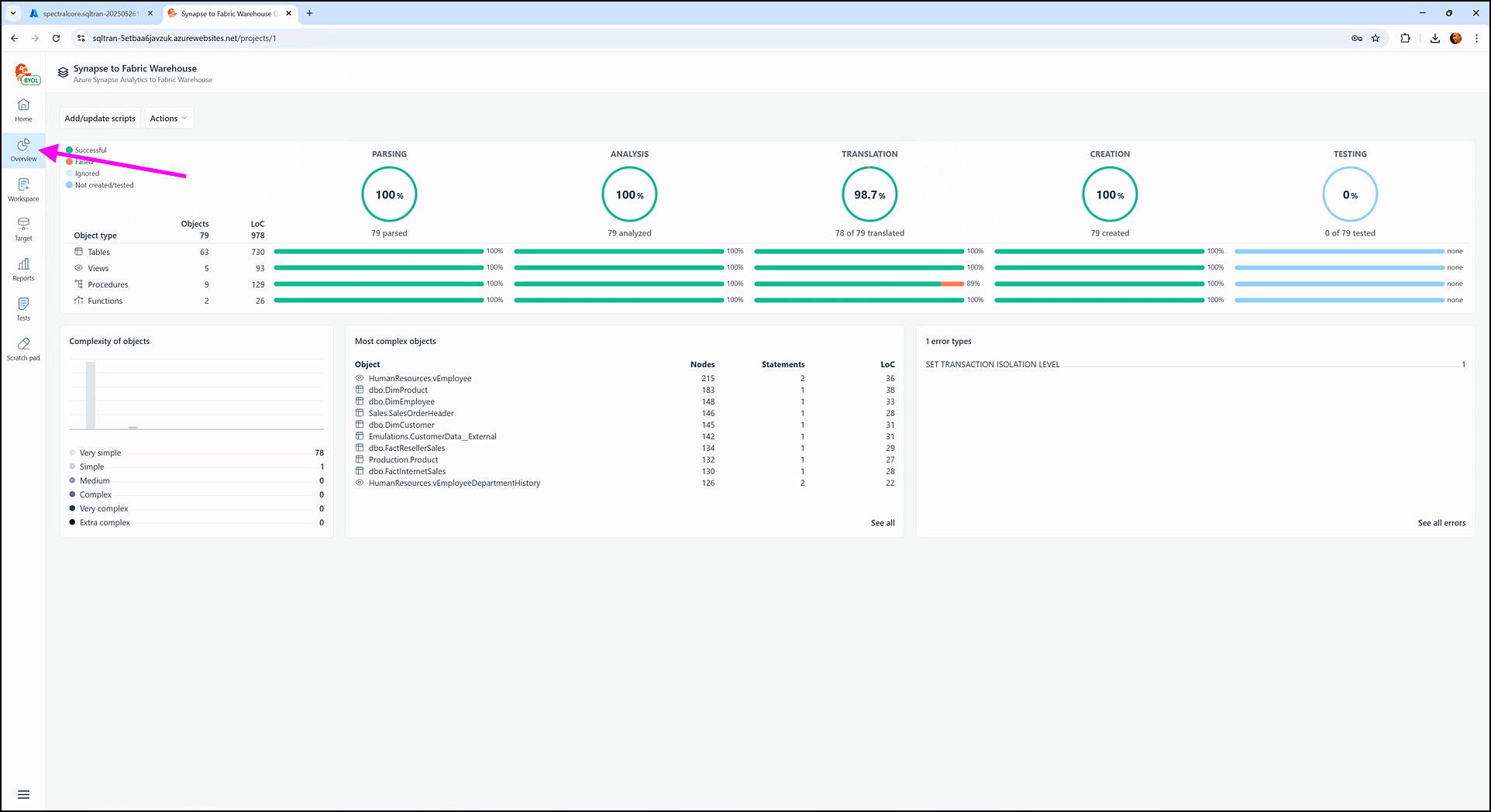The width and height of the screenshot is (1491, 812).
Task: Open the browser Downloads icon
Action: pos(1434,38)
